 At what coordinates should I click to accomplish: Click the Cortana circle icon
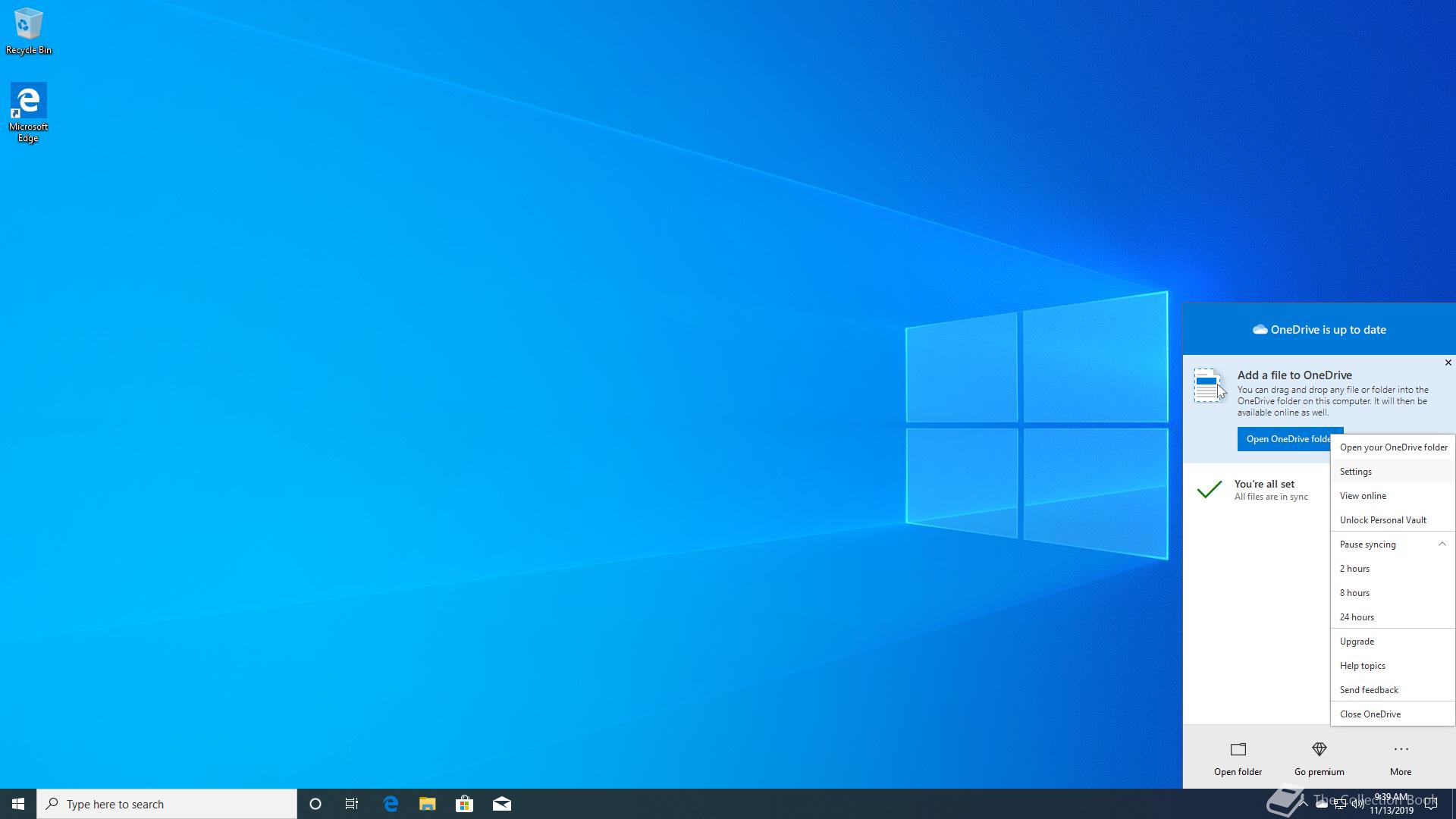point(315,804)
